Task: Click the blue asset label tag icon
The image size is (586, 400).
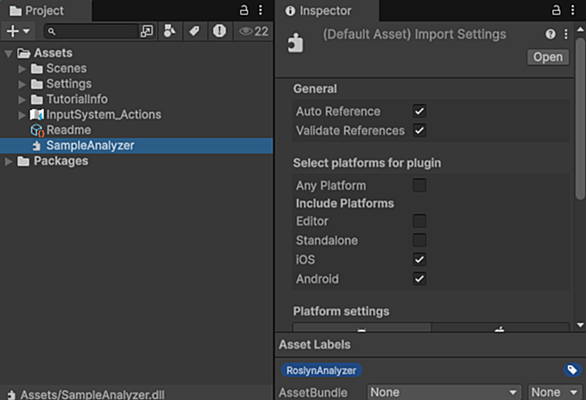Action: click(x=572, y=370)
